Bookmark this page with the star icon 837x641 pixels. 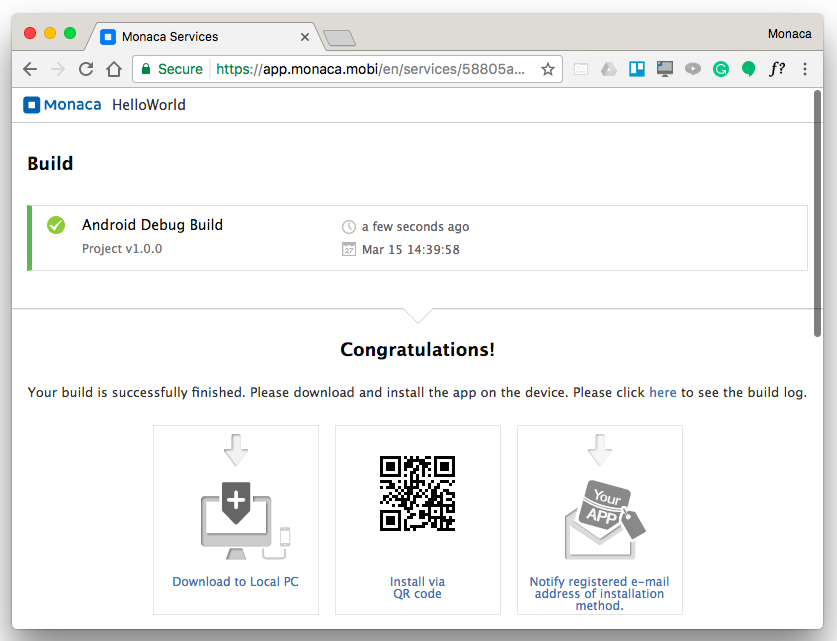(x=547, y=69)
